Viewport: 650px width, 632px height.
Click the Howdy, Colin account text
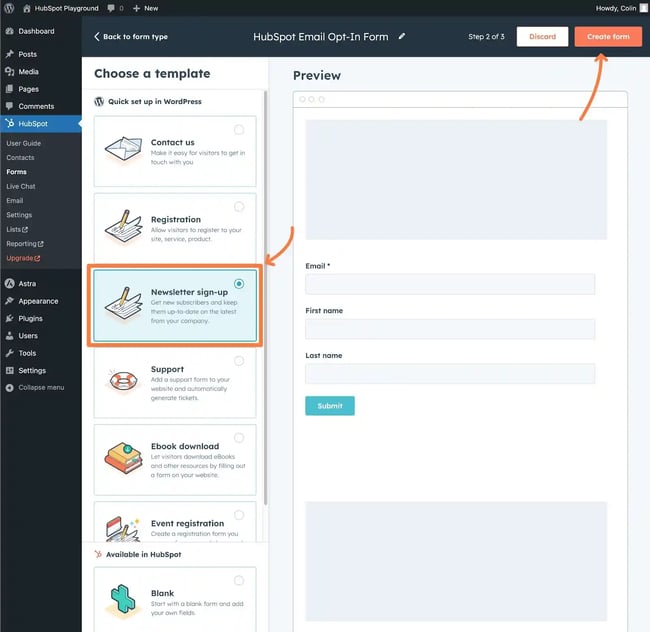coord(616,8)
